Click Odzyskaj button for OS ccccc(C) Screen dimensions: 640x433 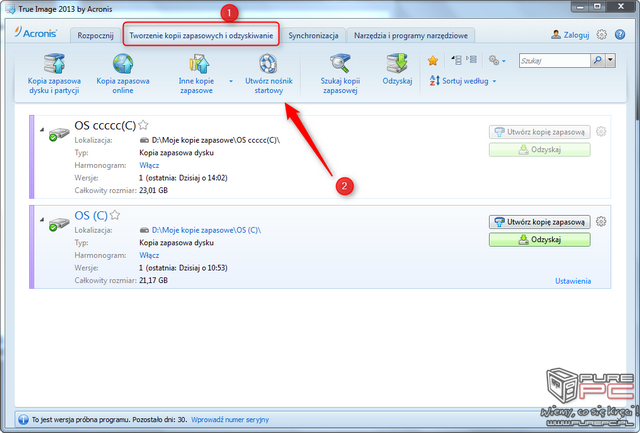540,150
